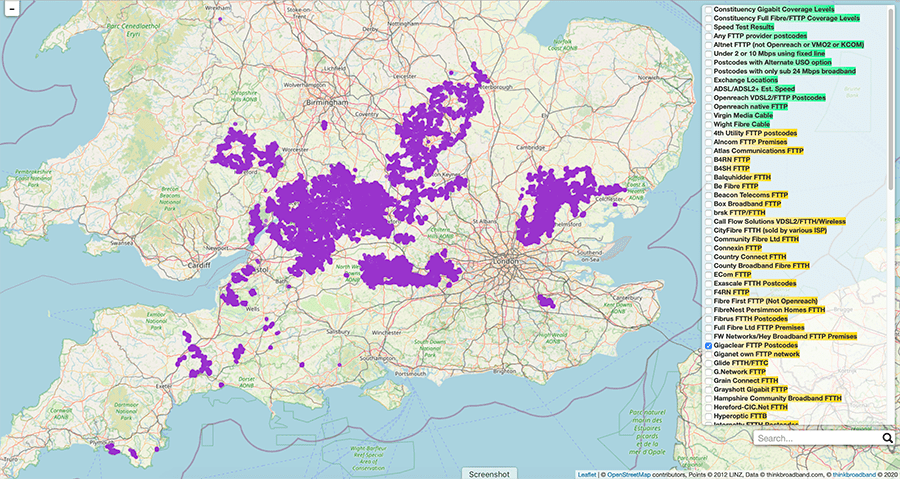This screenshot has width=900, height=479.
Task: Click the Beacon Telecoms FTTP label
Action: pyautogui.click(x=751, y=195)
